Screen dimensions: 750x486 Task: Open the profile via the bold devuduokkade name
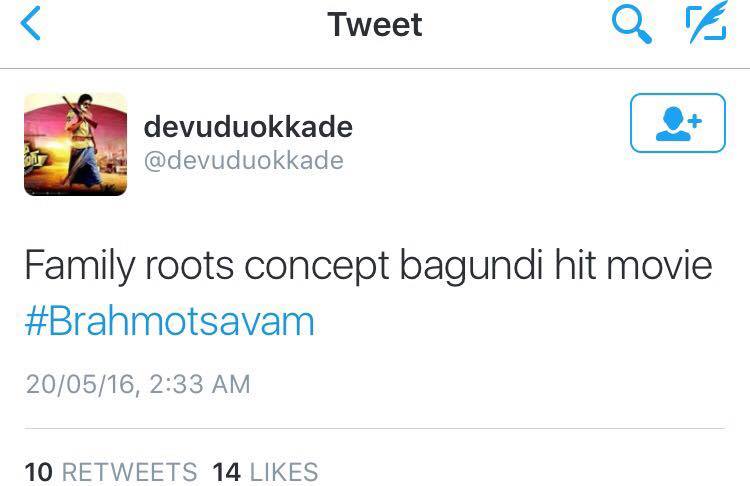[x=248, y=127]
